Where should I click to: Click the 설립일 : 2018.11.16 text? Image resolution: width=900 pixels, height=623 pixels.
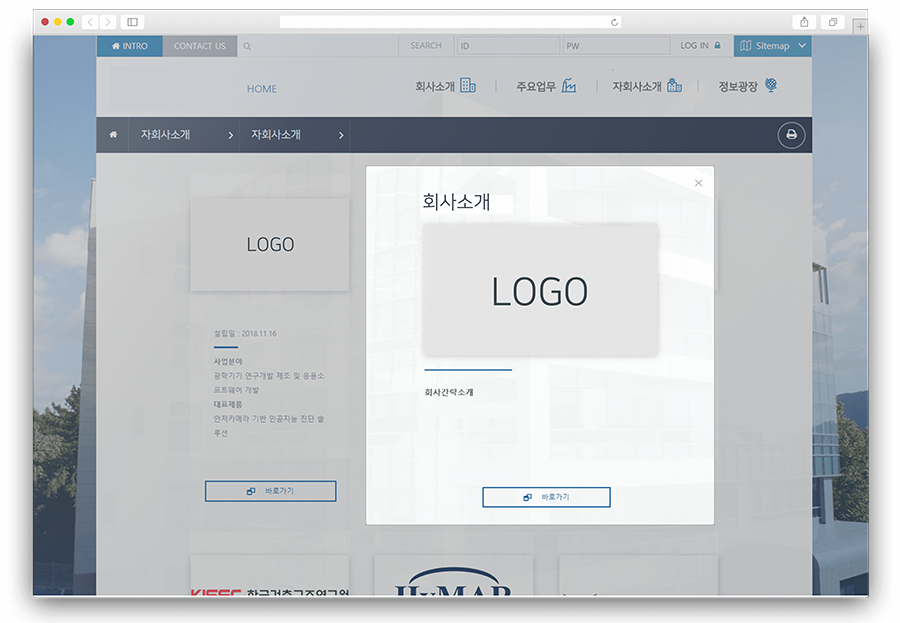(x=245, y=333)
